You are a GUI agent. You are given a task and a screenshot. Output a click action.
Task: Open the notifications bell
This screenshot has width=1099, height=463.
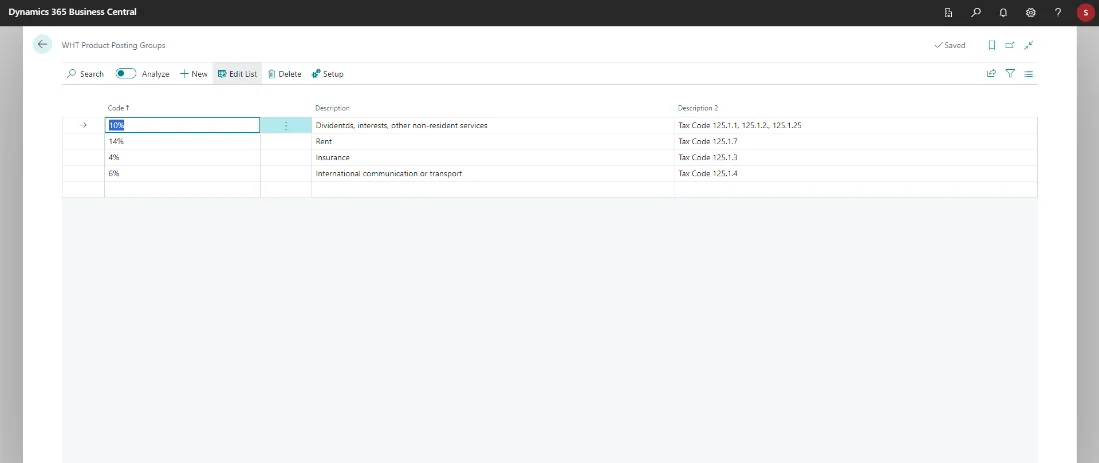[1003, 12]
